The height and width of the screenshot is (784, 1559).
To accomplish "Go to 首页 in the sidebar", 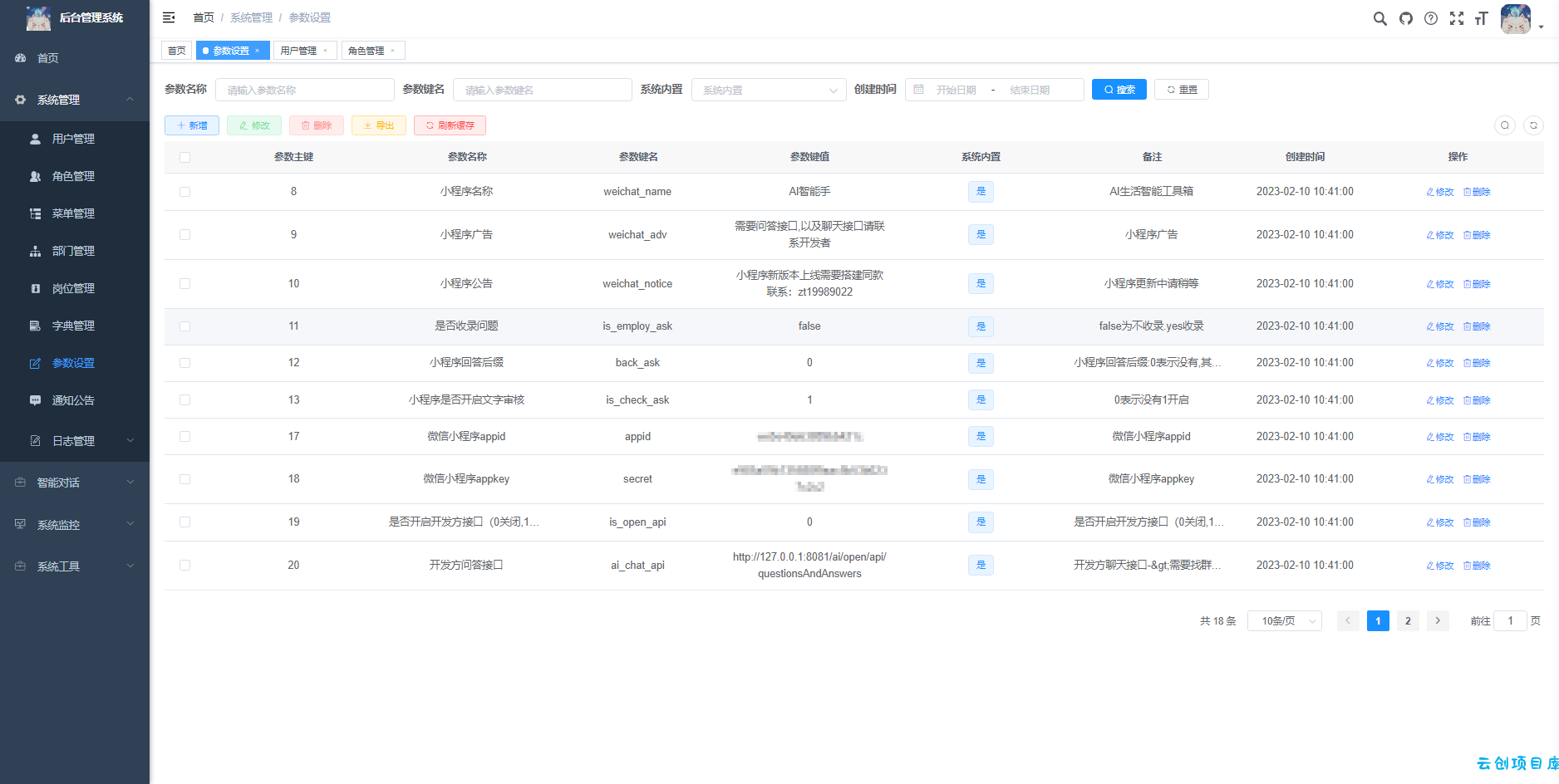I will coord(75,58).
